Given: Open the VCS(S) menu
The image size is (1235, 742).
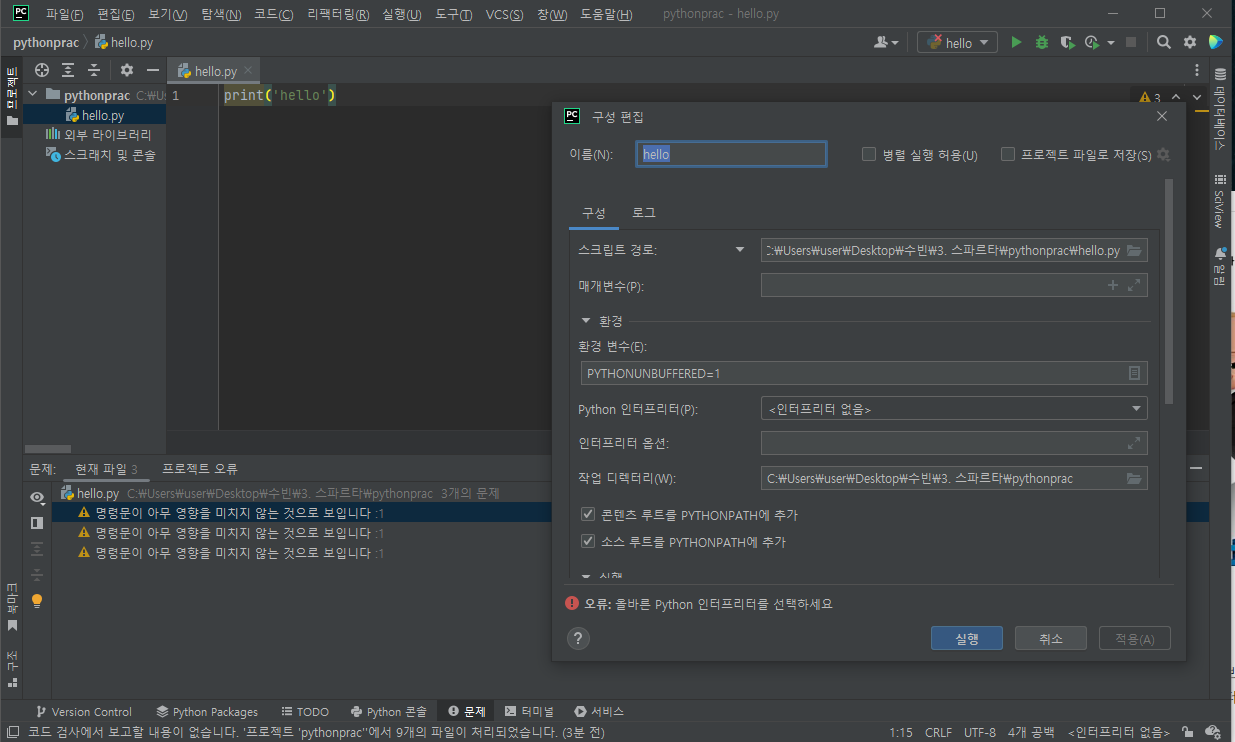Looking at the screenshot, I should tap(504, 14).
